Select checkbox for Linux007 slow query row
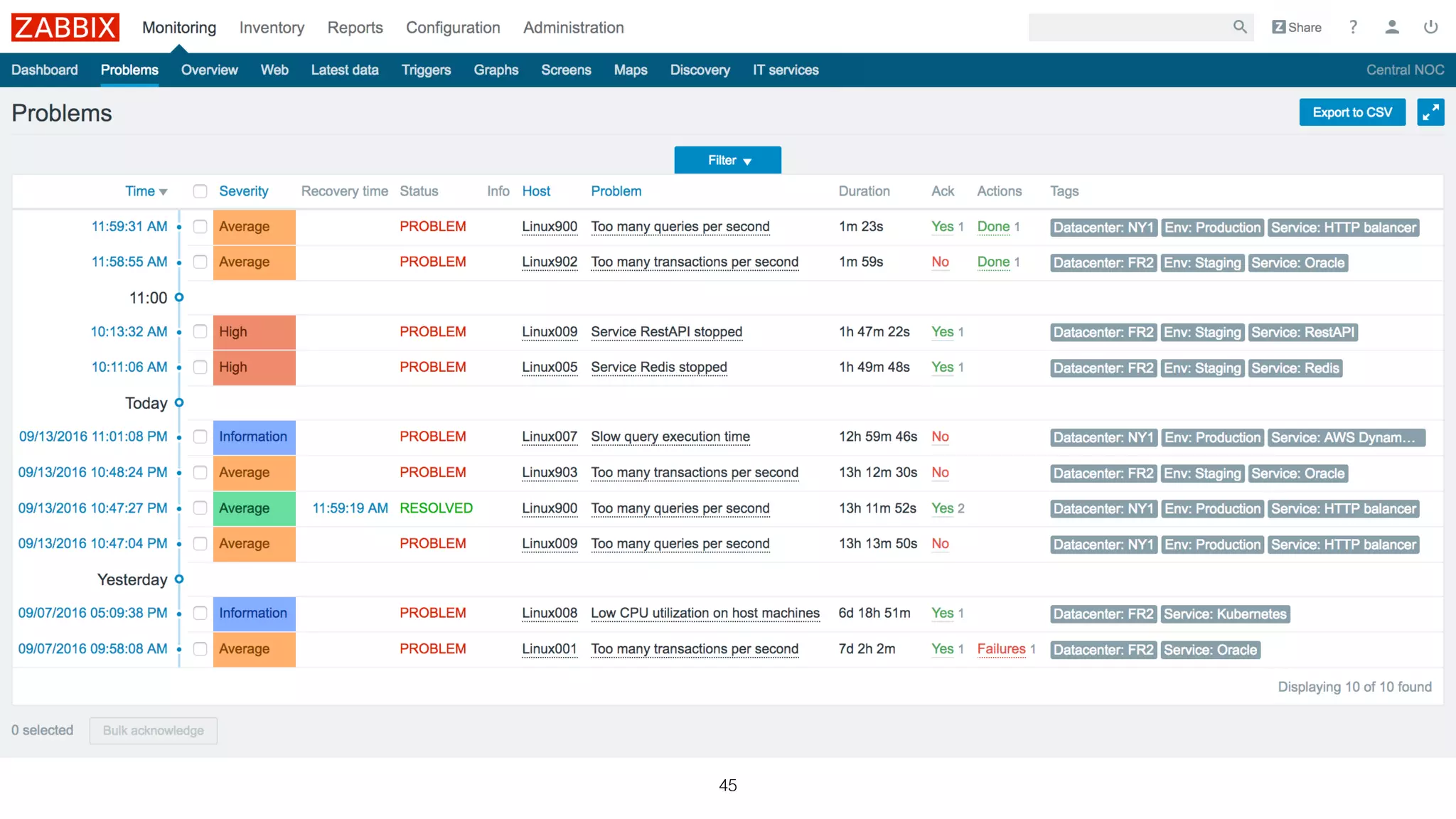Viewport: 1456px width, 819px height. [200, 437]
